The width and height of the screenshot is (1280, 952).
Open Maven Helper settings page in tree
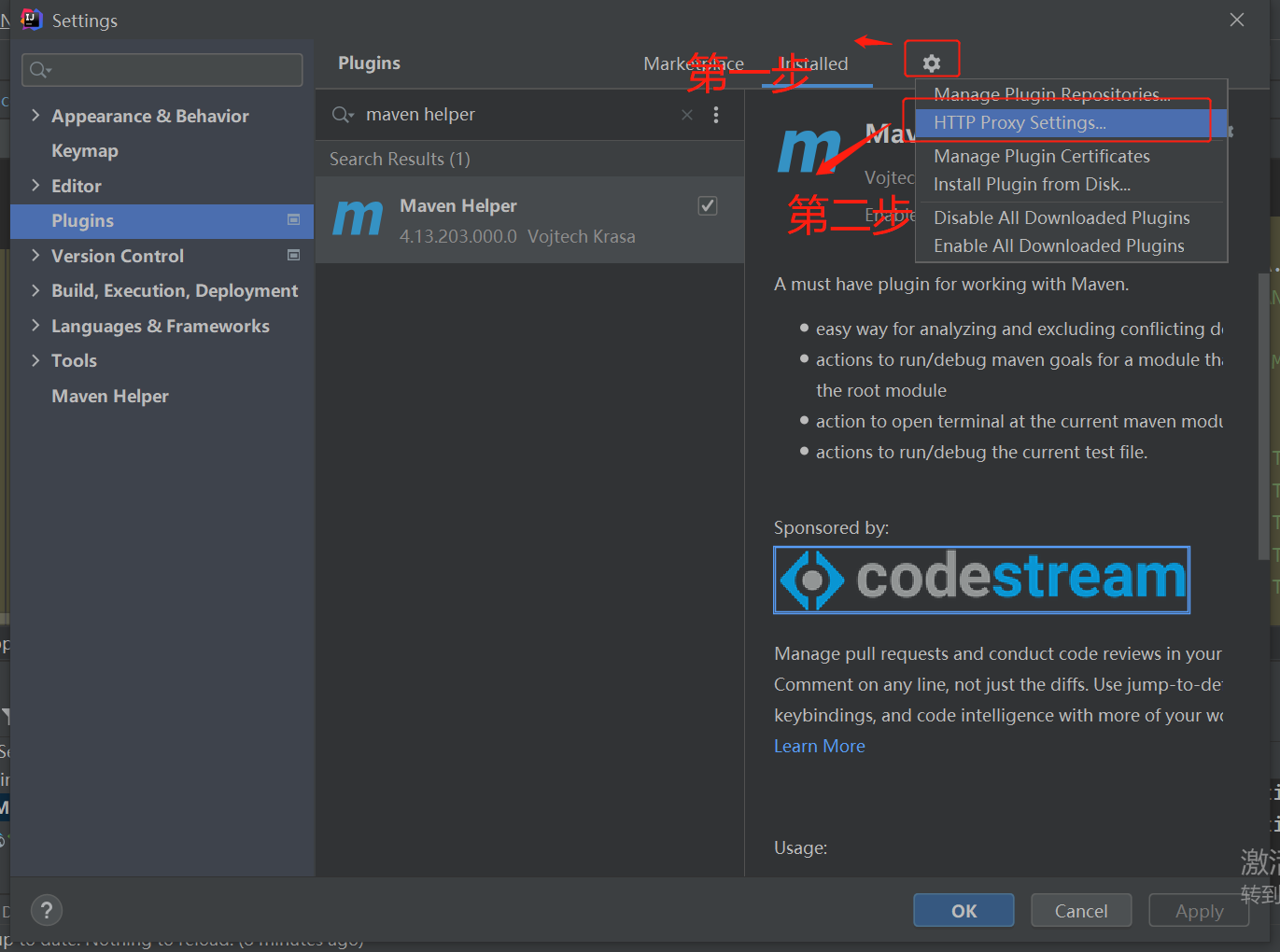click(x=110, y=396)
